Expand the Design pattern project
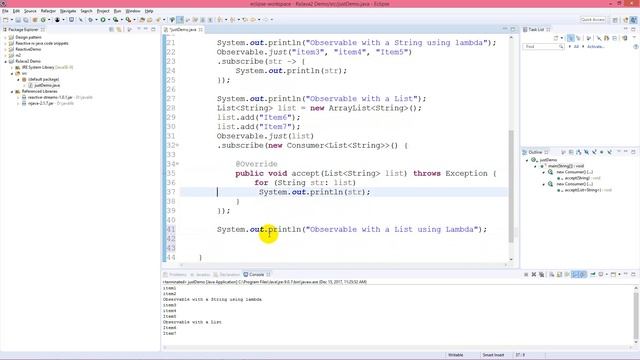The width and height of the screenshot is (640, 360). pos(5,37)
